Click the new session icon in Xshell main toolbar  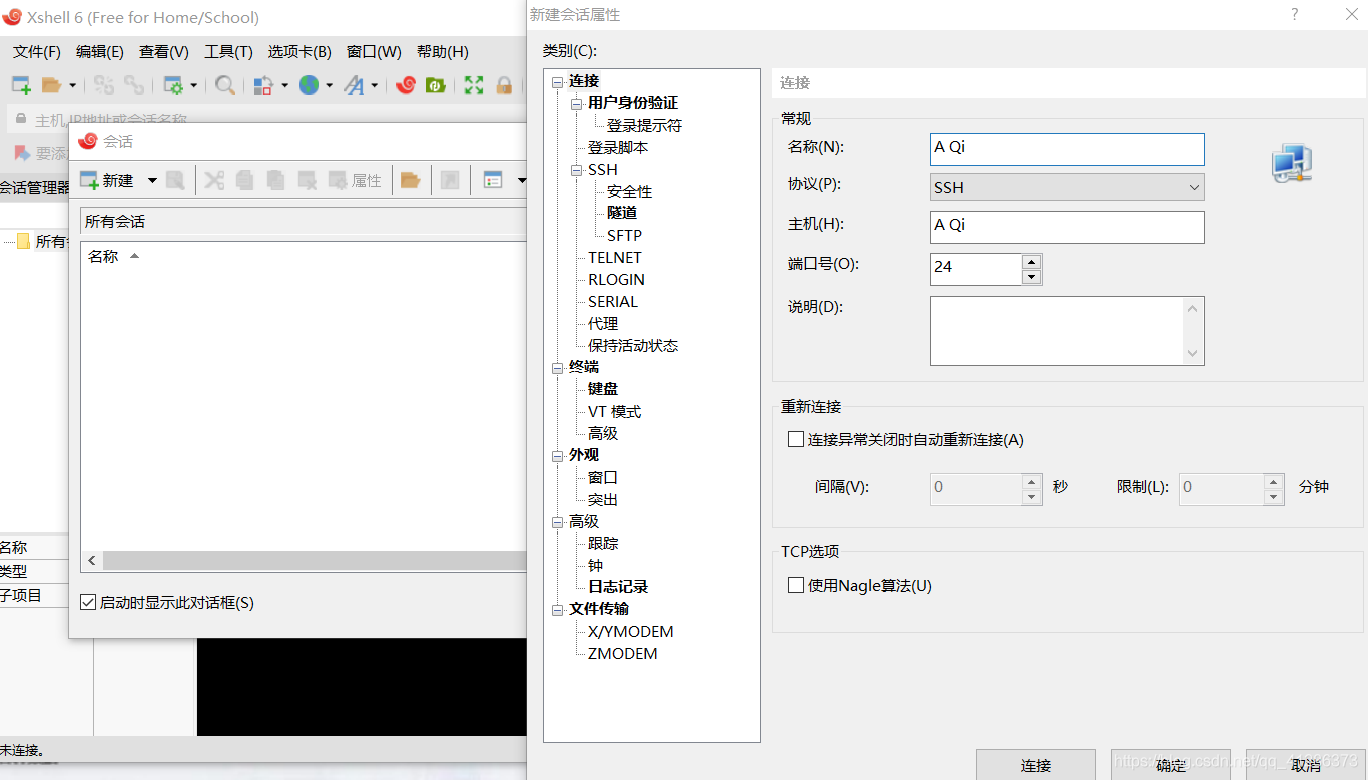pos(21,85)
